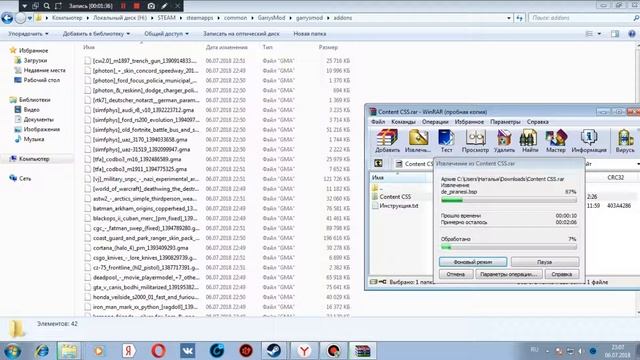Open the Просмотр (View) toolbar icon
640x360 pixels.
(x=475, y=141)
